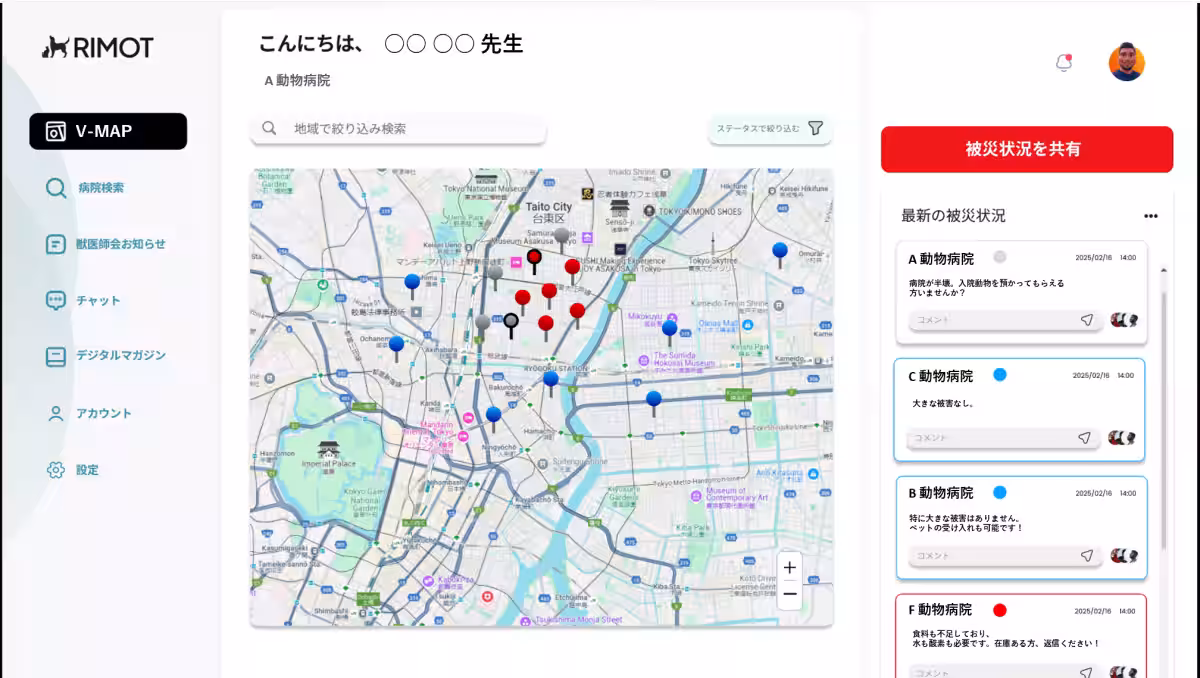Click the A 動物病院 label under greeting
1200x678 pixels.
(297, 80)
